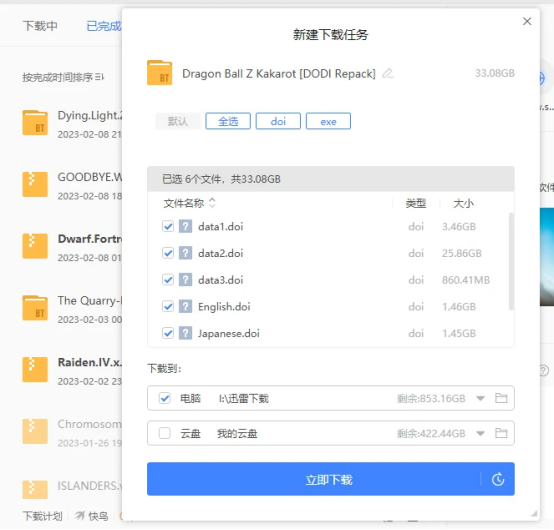Click the ISLANDERS archive icon
554x530 pixels.
click(x=35, y=490)
